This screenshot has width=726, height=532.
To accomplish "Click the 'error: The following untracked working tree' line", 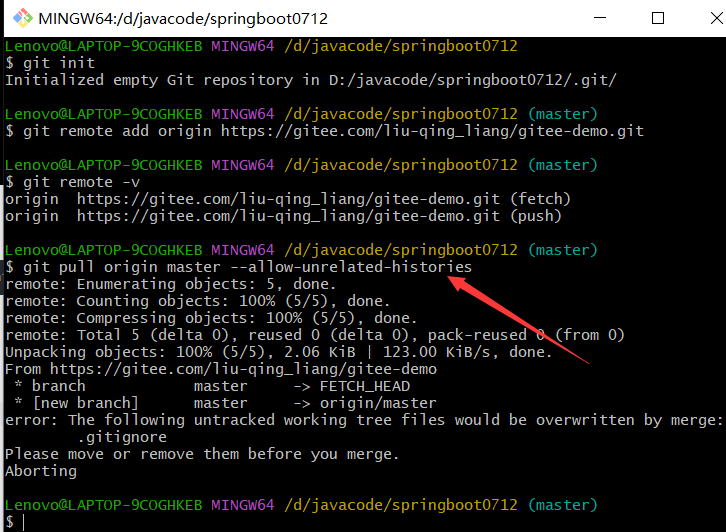I will click(364, 420).
